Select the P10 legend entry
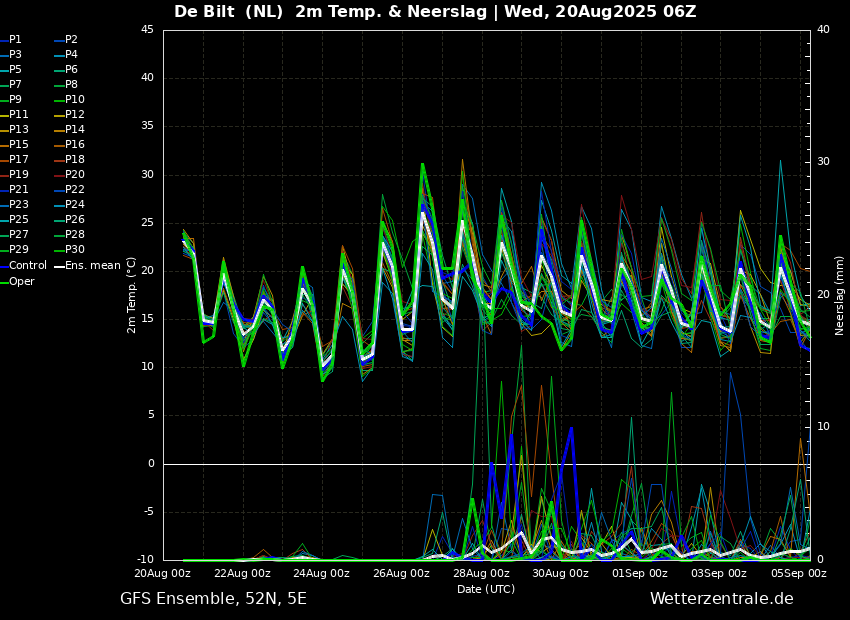This screenshot has width=850, height=620. (x=75, y=100)
